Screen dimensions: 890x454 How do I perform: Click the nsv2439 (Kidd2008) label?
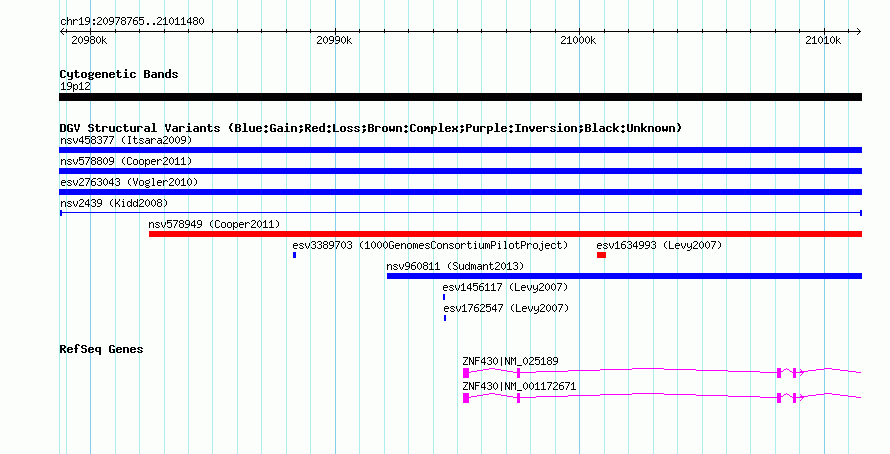point(114,203)
